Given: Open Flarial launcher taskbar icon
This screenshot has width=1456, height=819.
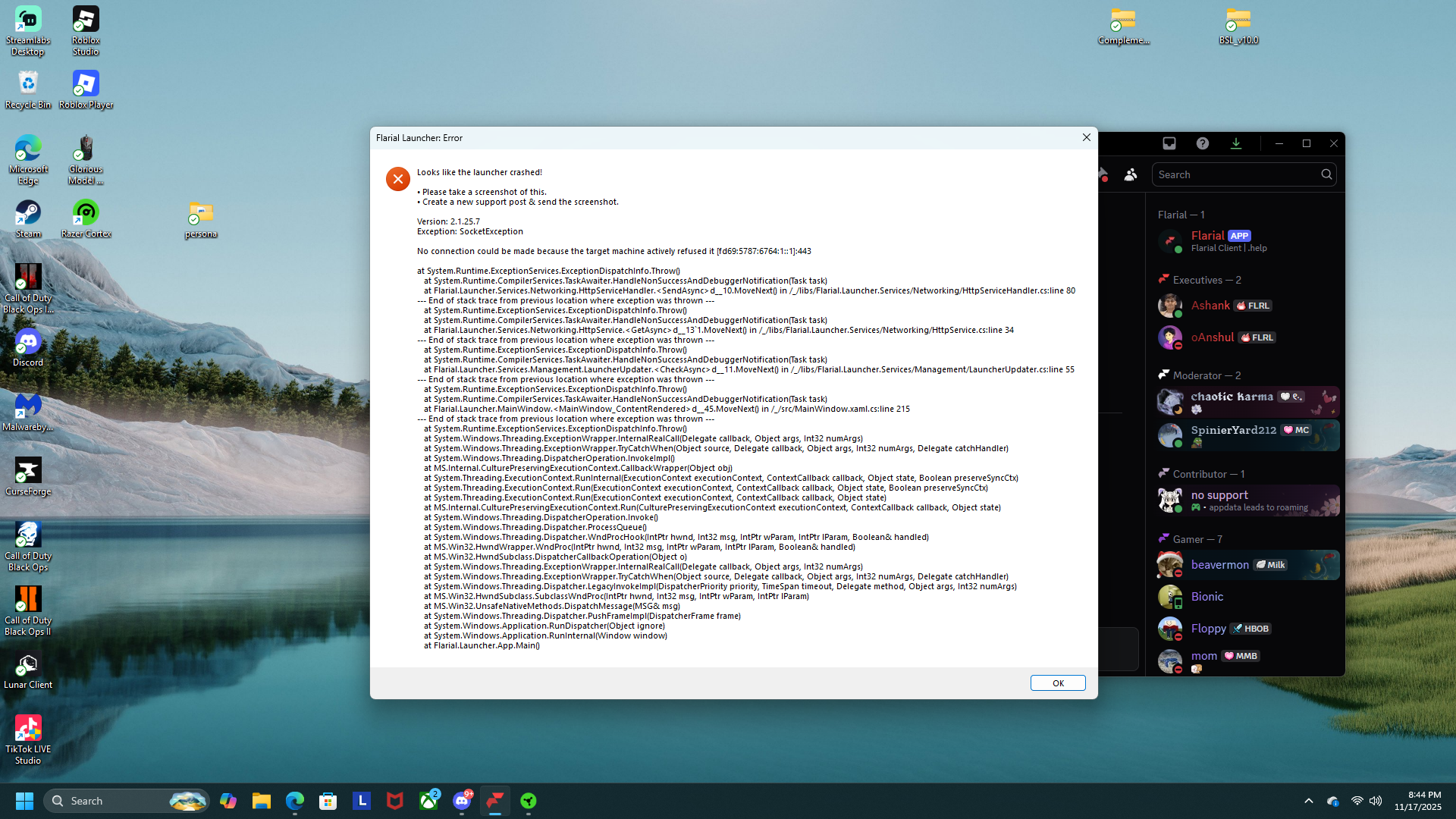Looking at the screenshot, I should pyautogui.click(x=495, y=801).
